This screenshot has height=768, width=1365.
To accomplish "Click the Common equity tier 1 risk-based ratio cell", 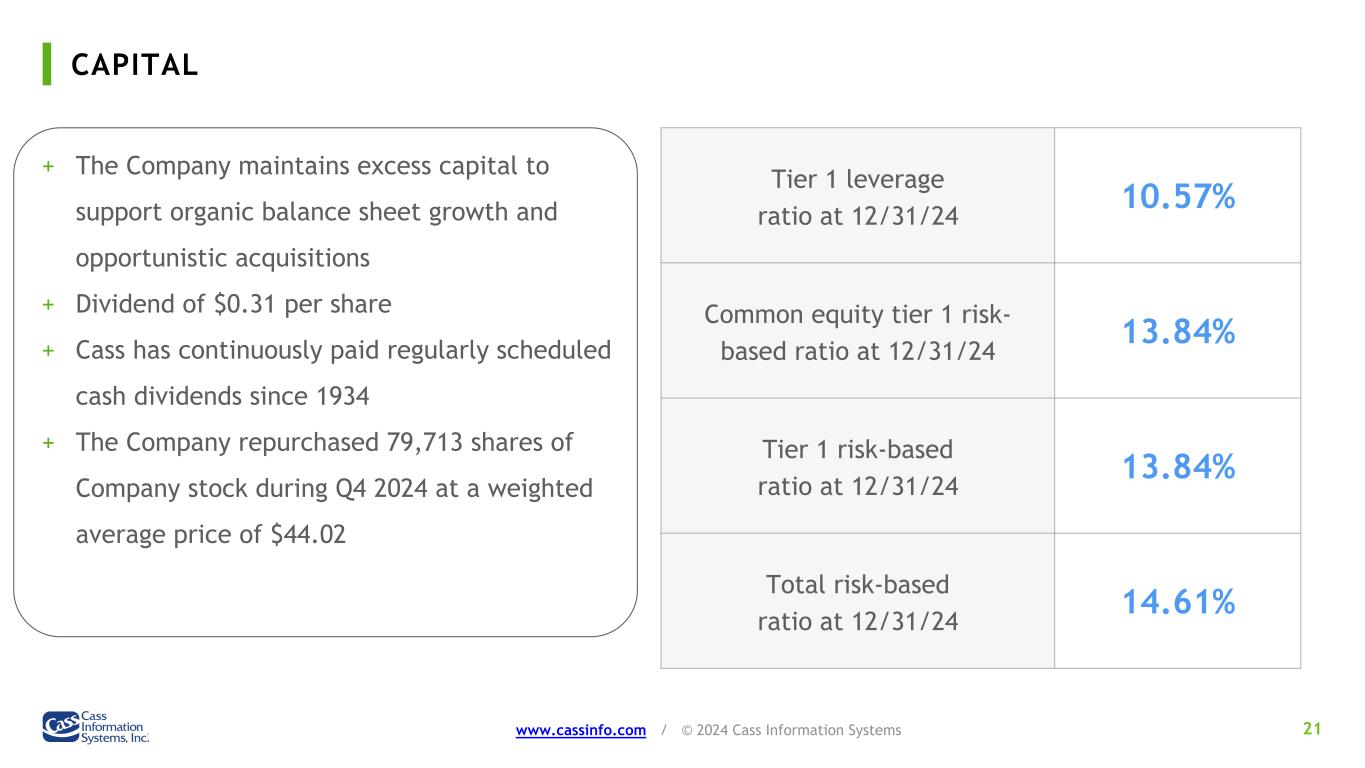I will coord(857,331).
